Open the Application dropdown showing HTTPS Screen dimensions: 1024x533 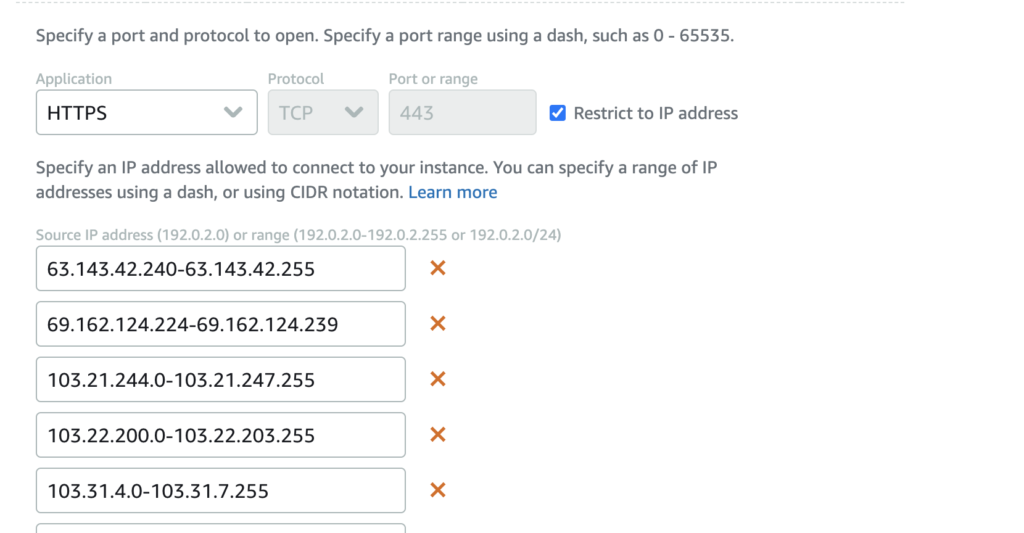147,112
